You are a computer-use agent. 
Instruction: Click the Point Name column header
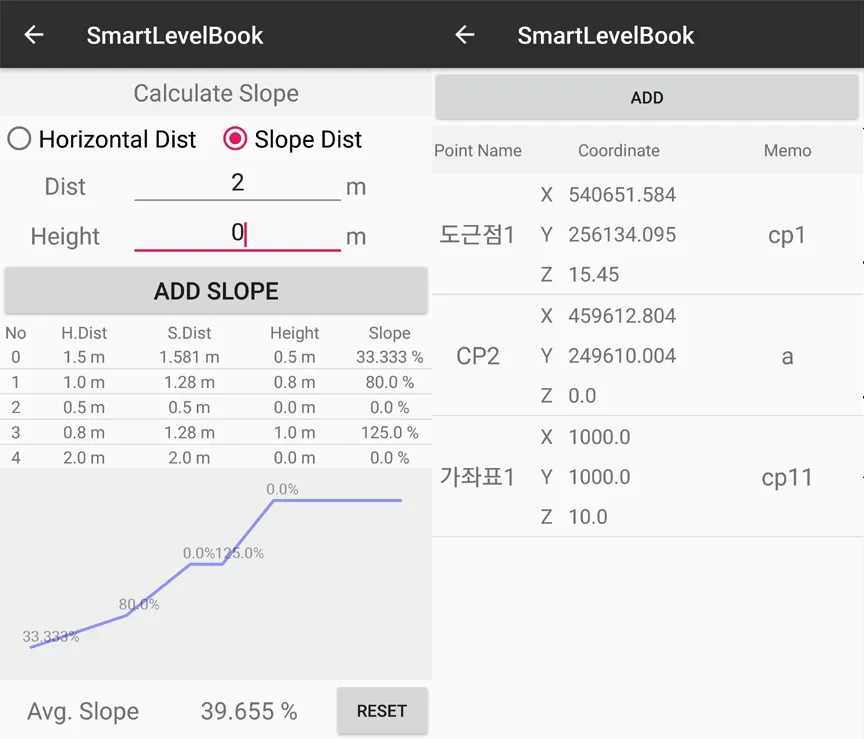click(x=478, y=150)
